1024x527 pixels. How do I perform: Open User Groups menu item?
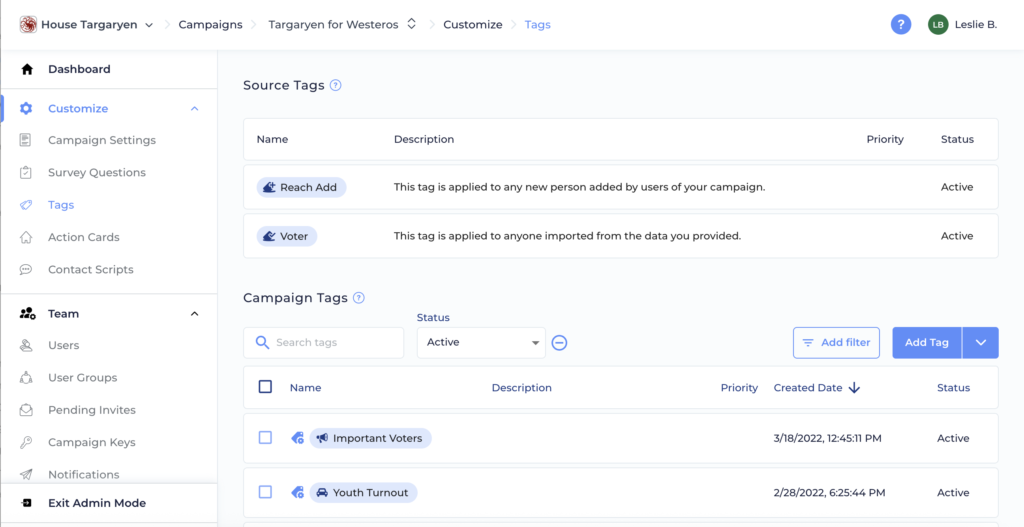coord(82,377)
